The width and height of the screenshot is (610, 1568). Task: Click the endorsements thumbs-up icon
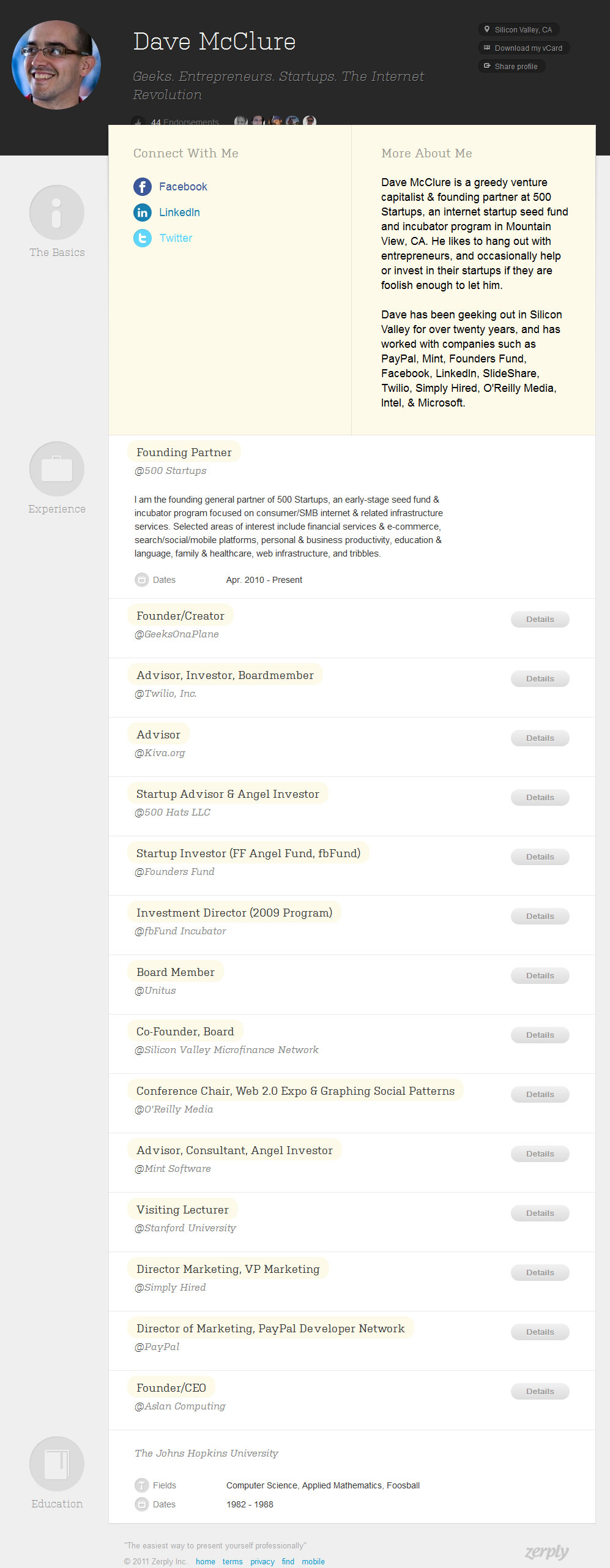tap(139, 121)
